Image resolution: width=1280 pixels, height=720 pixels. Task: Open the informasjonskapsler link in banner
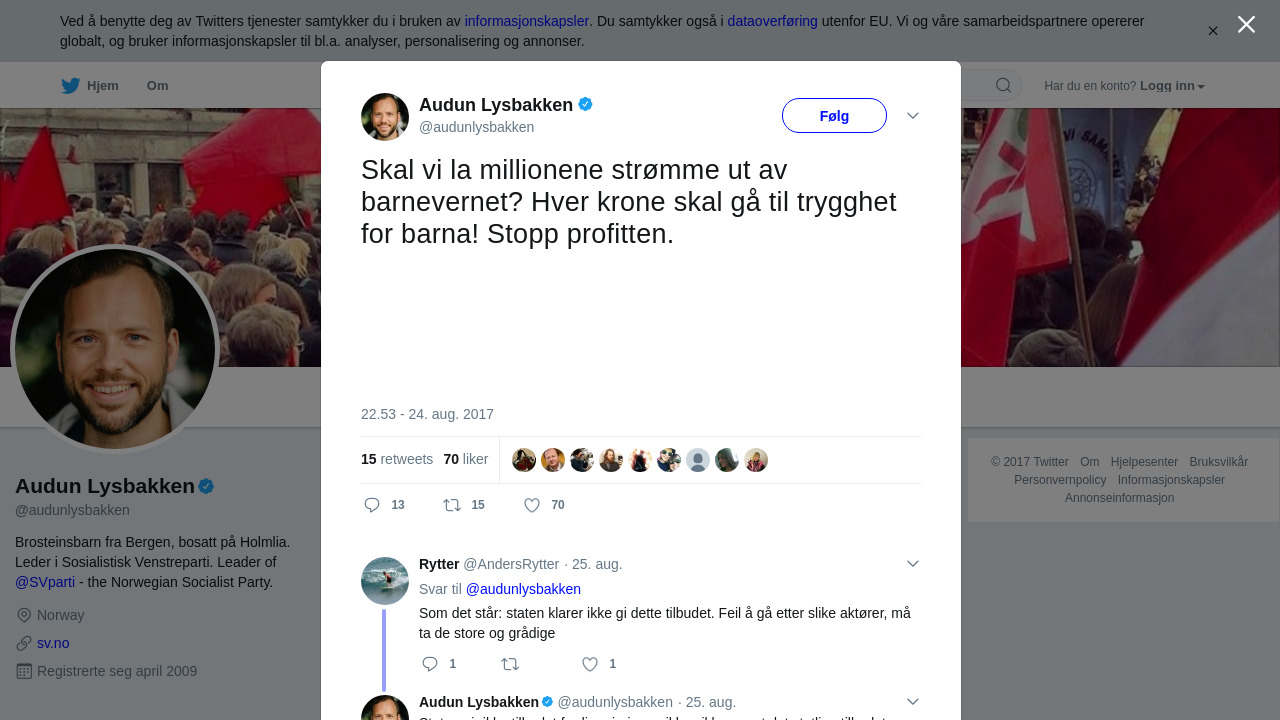pos(527,21)
